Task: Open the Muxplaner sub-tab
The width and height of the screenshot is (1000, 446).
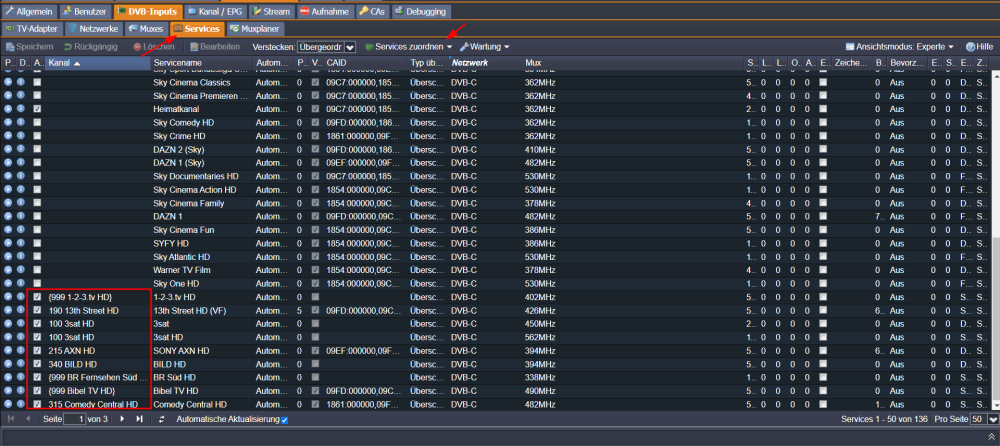Action: 254,29
